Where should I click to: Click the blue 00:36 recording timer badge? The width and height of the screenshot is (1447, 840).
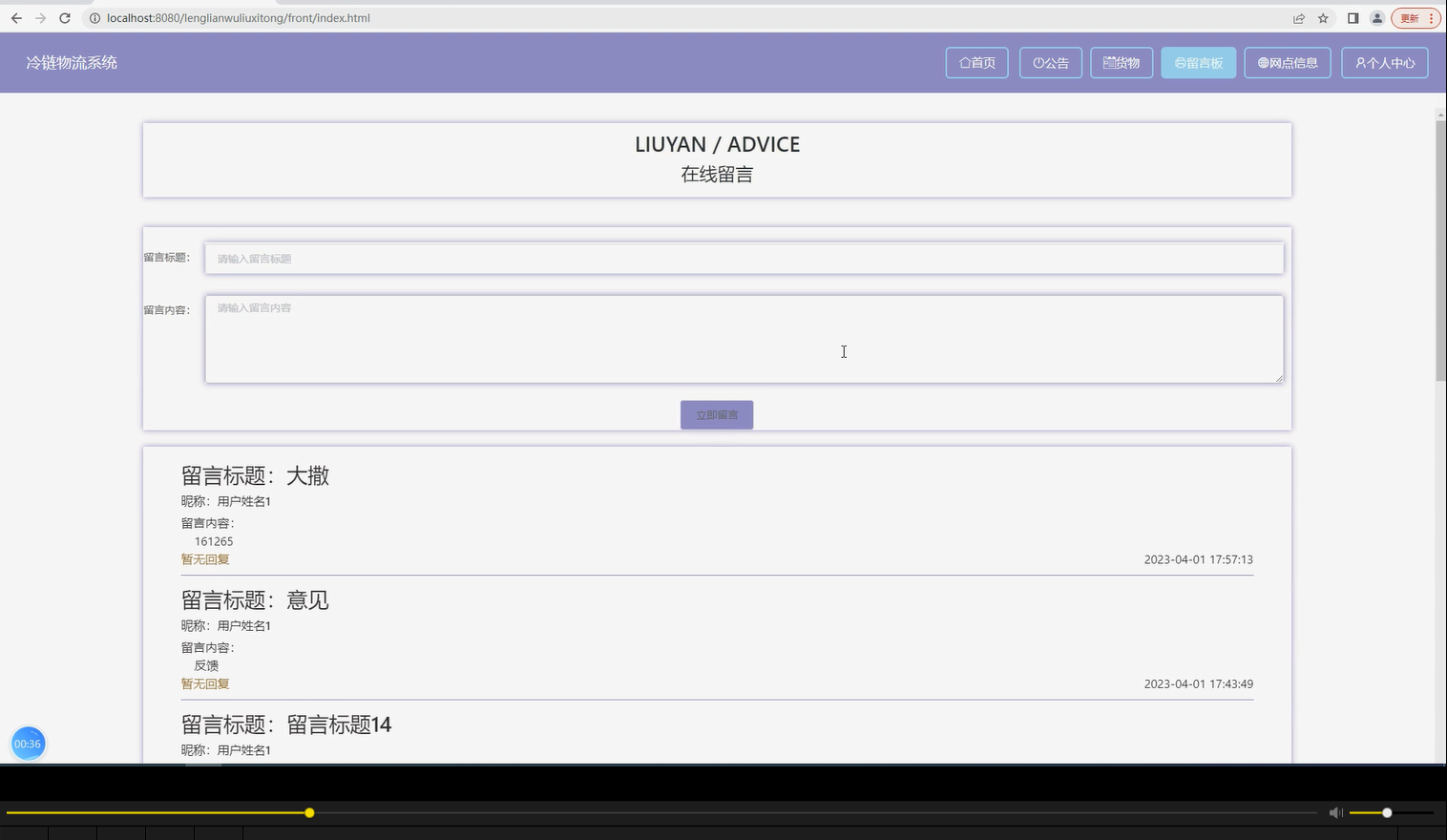(x=28, y=744)
